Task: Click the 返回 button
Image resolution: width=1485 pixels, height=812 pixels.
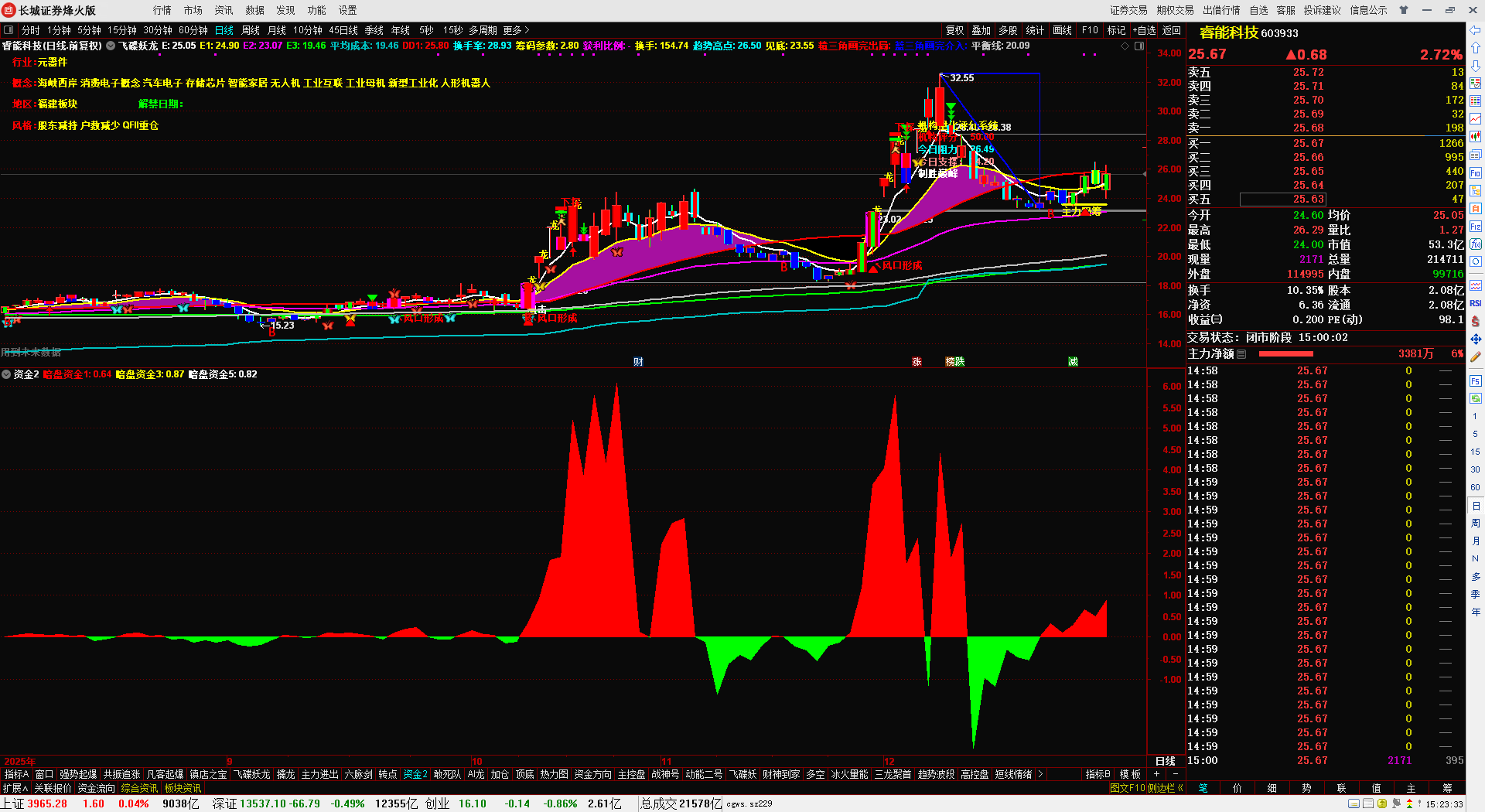Action: pyautogui.click(x=1172, y=30)
